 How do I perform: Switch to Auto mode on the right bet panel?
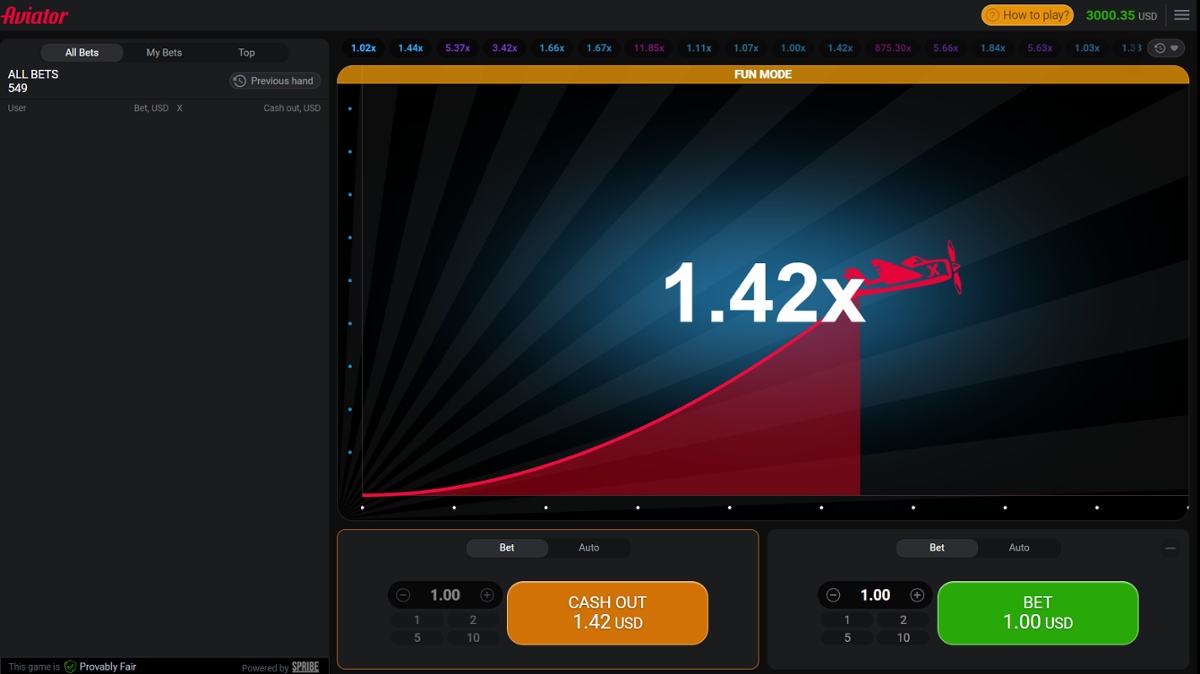[x=1019, y=547]
